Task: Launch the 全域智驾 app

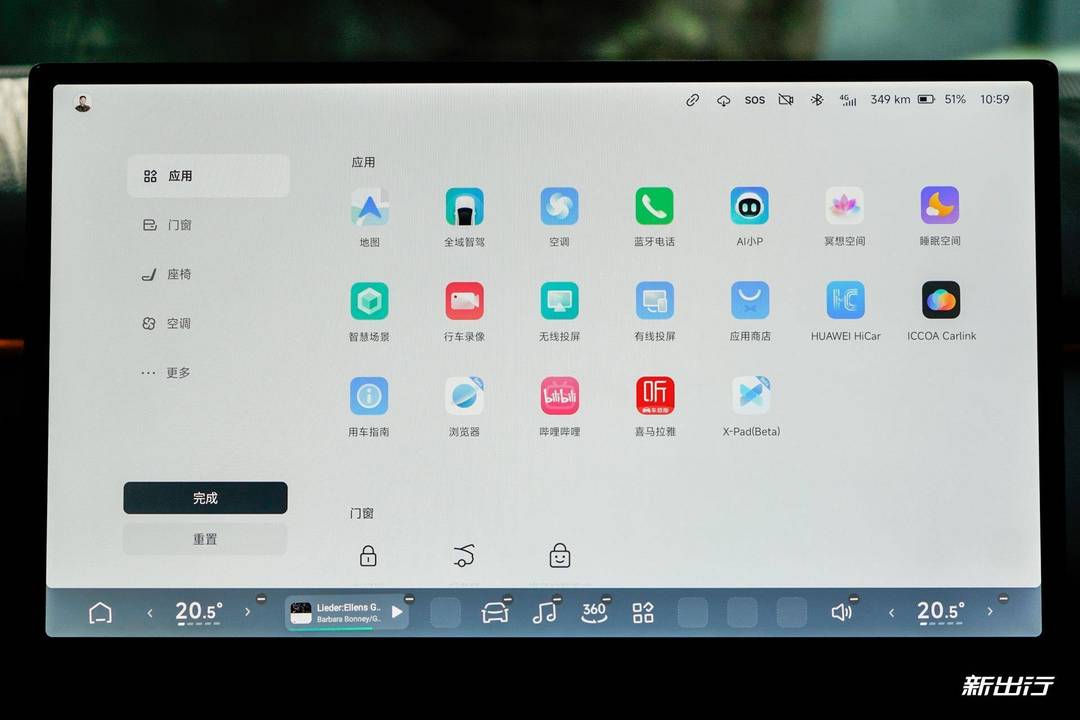Action: pos(464,207)
